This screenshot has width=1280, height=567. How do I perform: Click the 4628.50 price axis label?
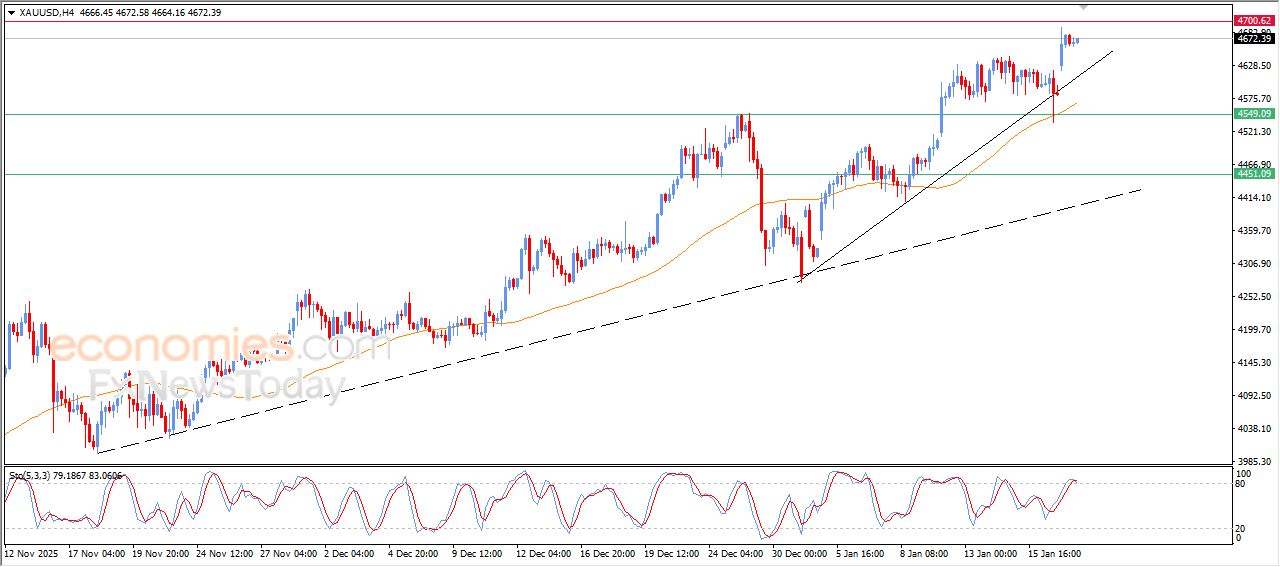click(x=1253, y=66)
